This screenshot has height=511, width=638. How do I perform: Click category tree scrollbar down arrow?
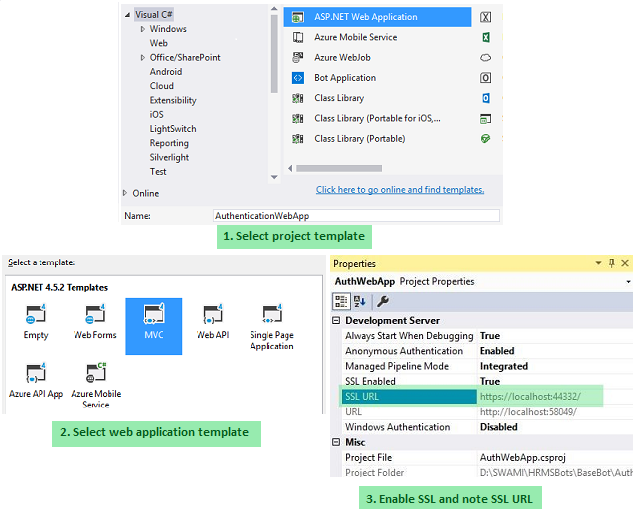click(x=274, y=177)
